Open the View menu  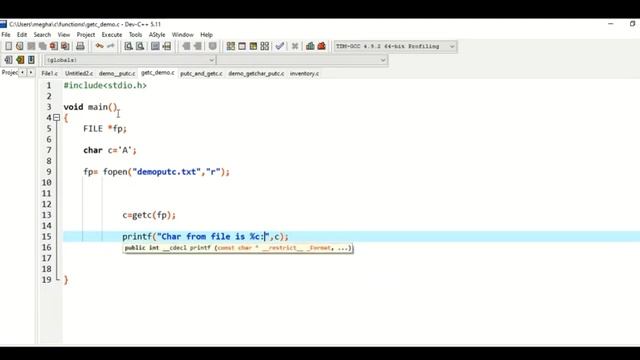tap(64, 35)
